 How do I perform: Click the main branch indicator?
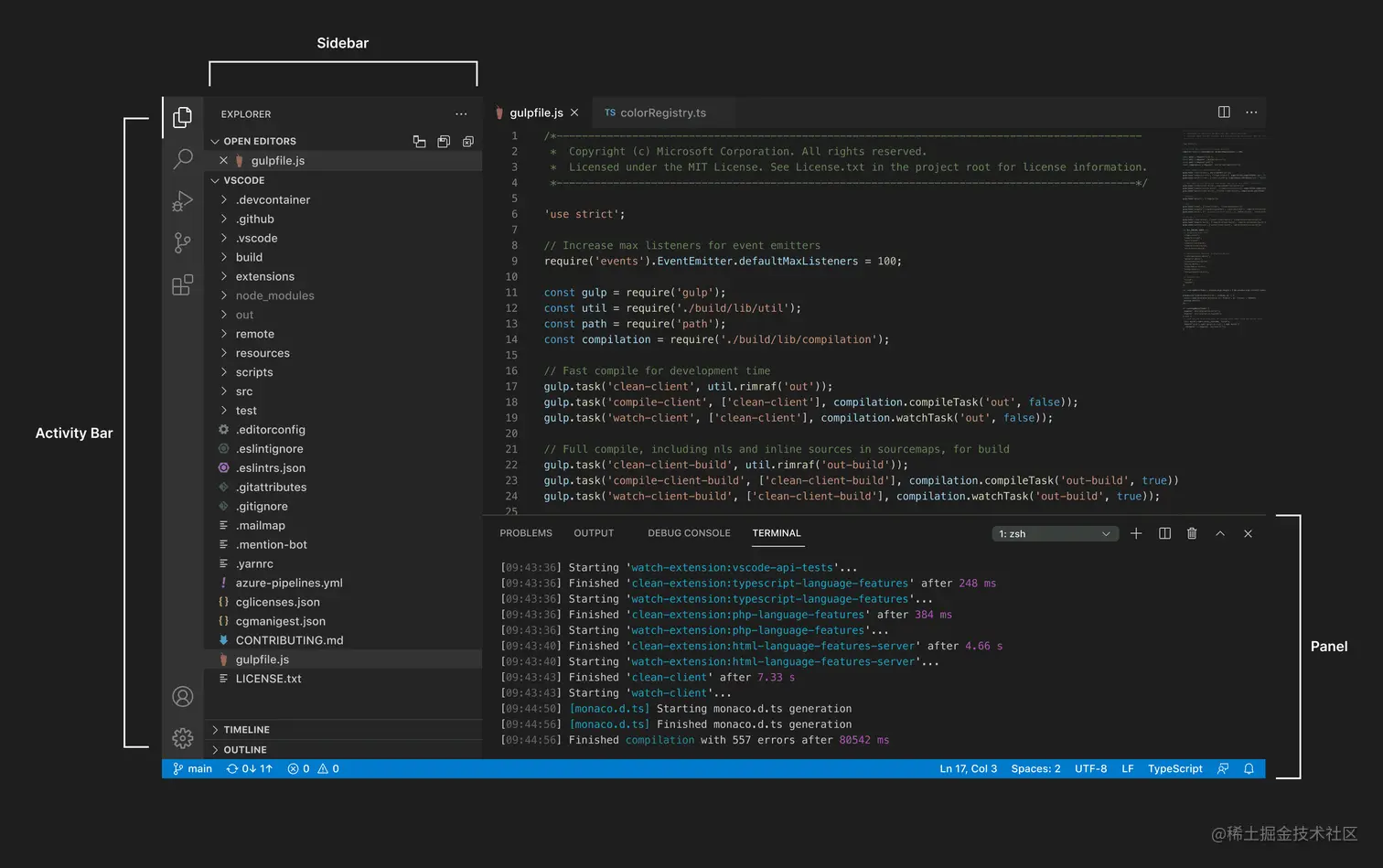(193, 769)
